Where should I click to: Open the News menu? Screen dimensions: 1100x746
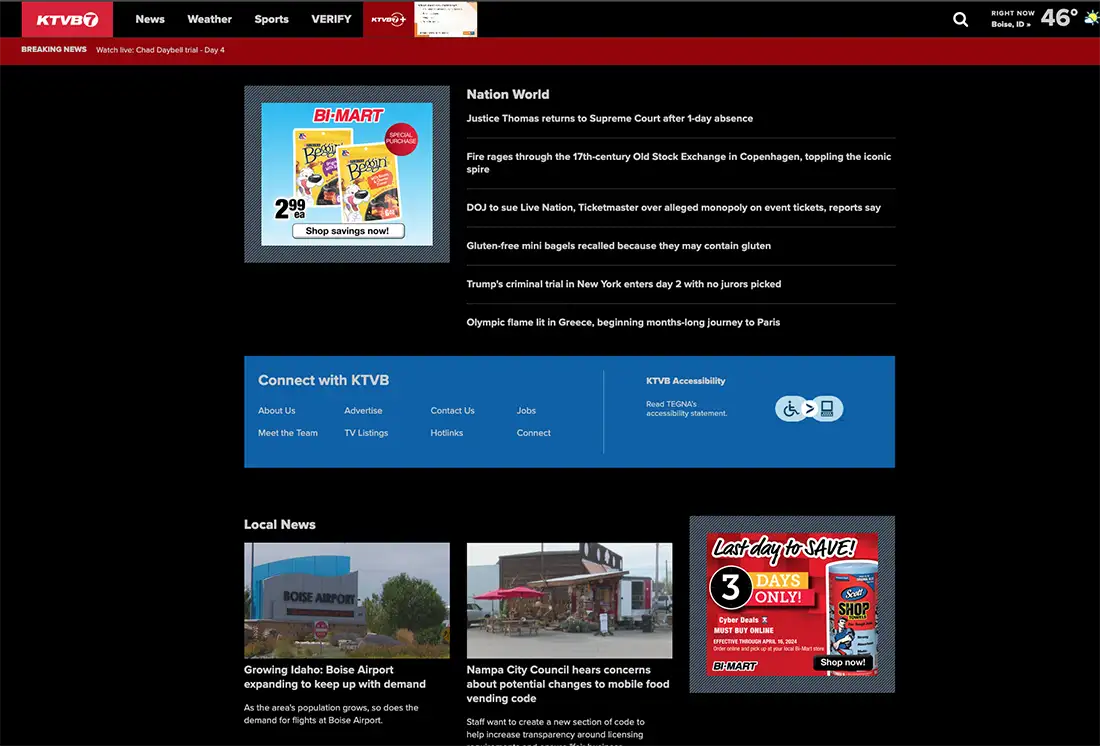click(x=150, y=19)
